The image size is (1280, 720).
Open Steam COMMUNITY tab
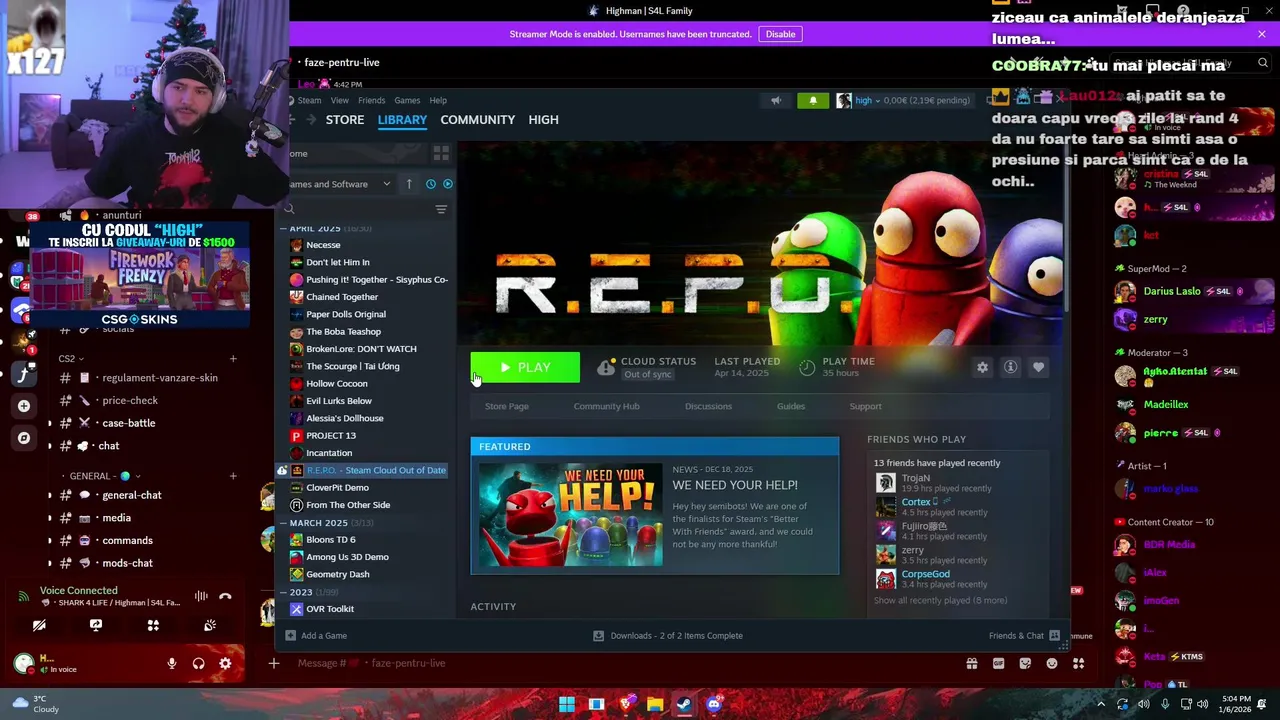[477, 120]
